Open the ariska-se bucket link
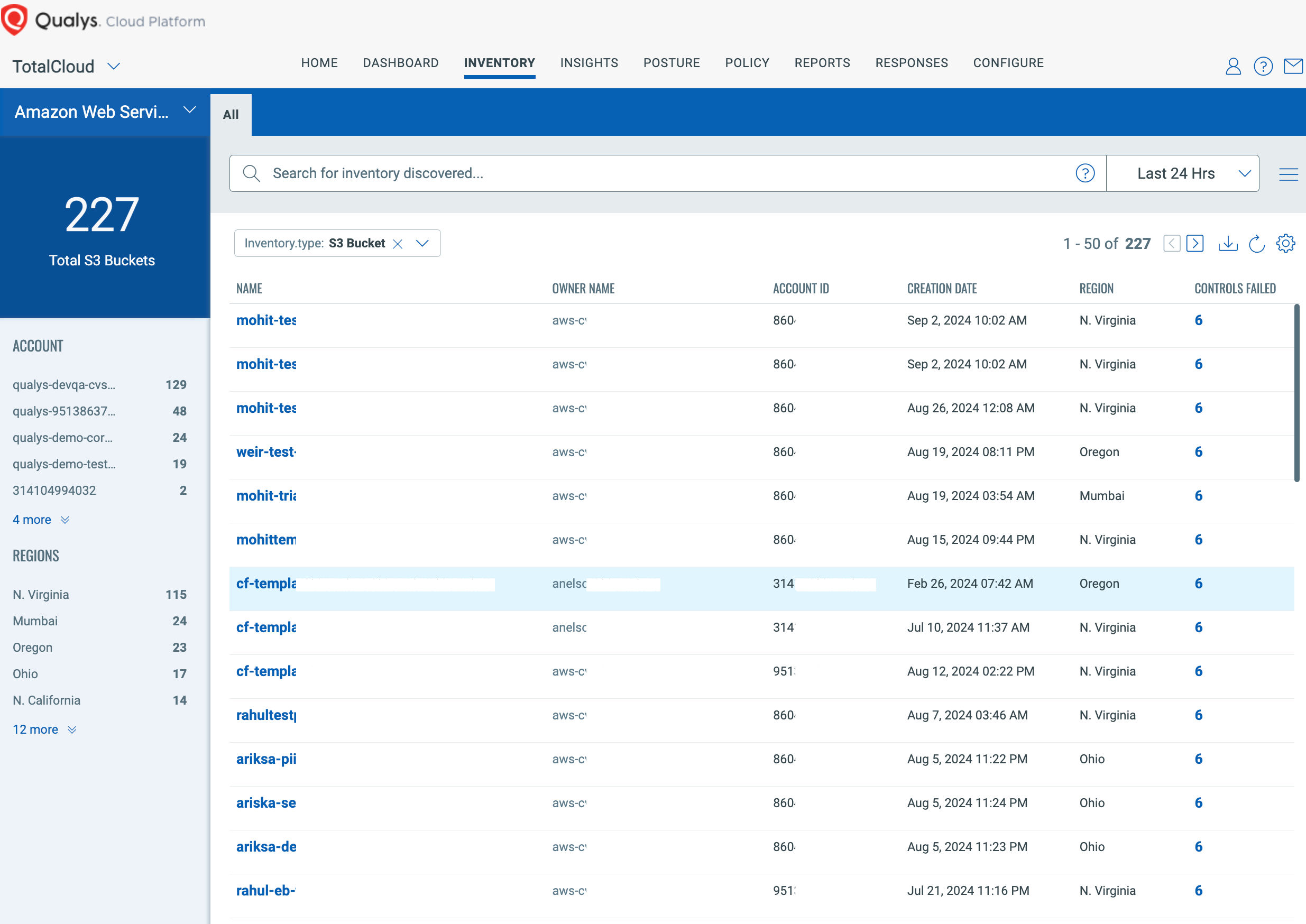The height and width of the screenshot is (924, 1306). (x=266, y=803)
